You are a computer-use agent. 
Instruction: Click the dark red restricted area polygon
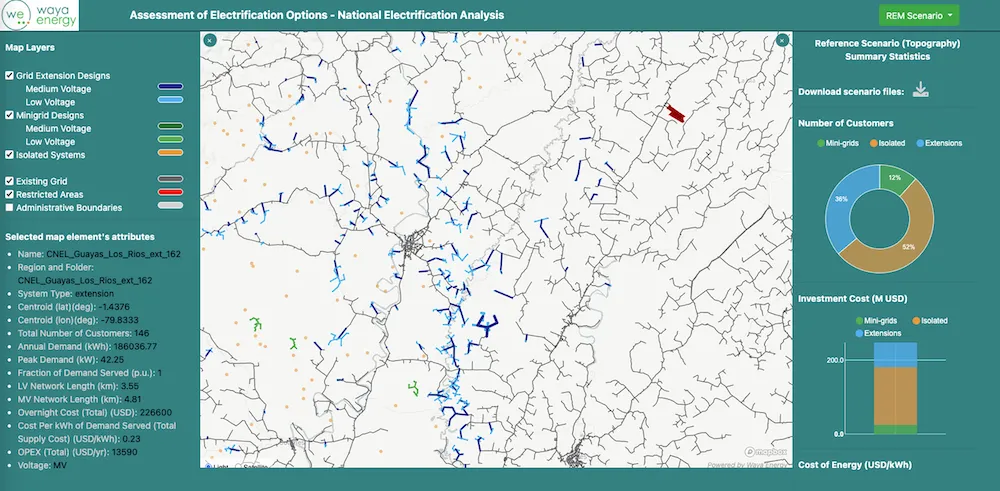tap(675, 114)
